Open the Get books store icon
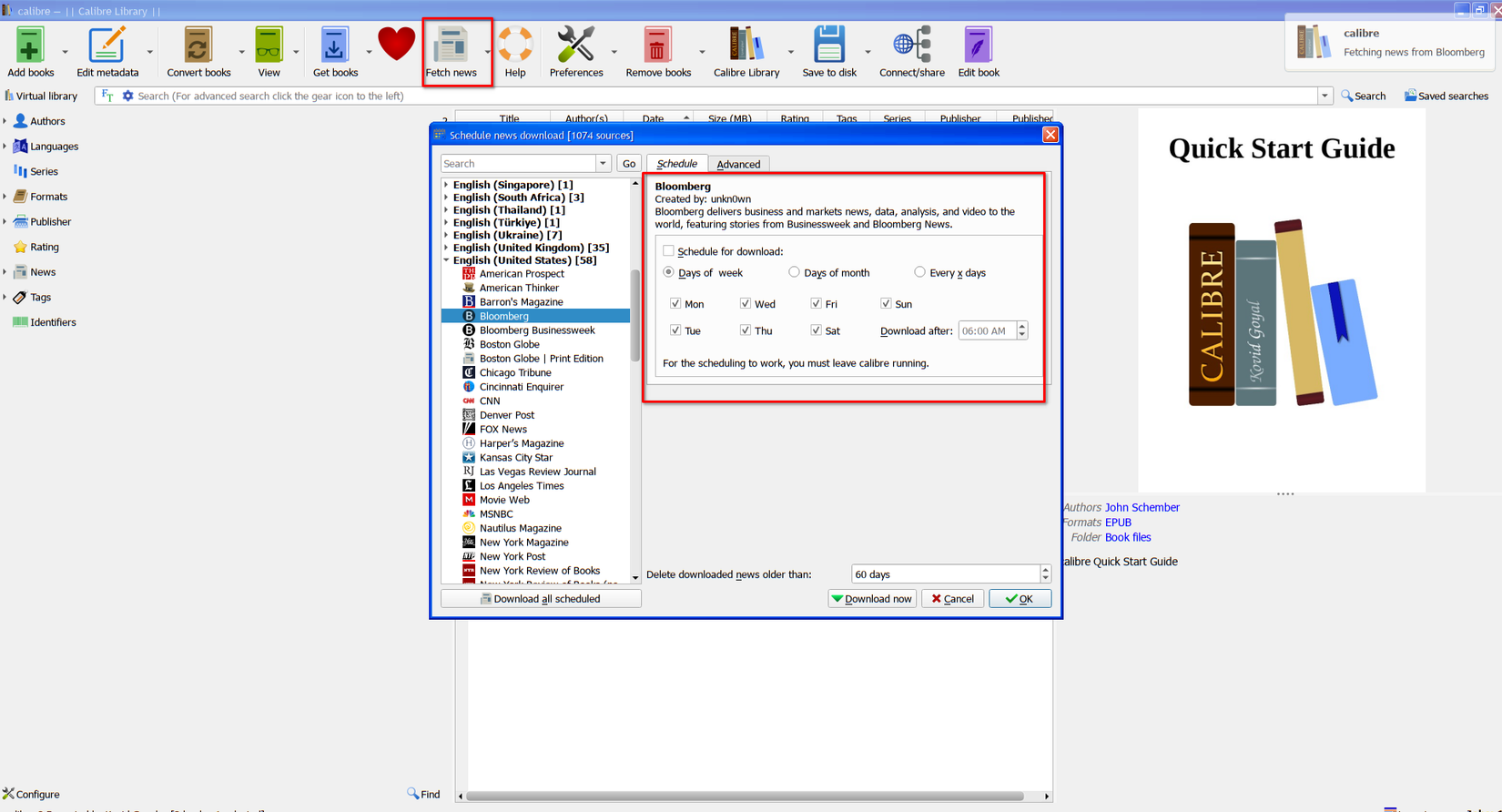This screenshot has width=1502, height=812. click(x=335, y=45)
